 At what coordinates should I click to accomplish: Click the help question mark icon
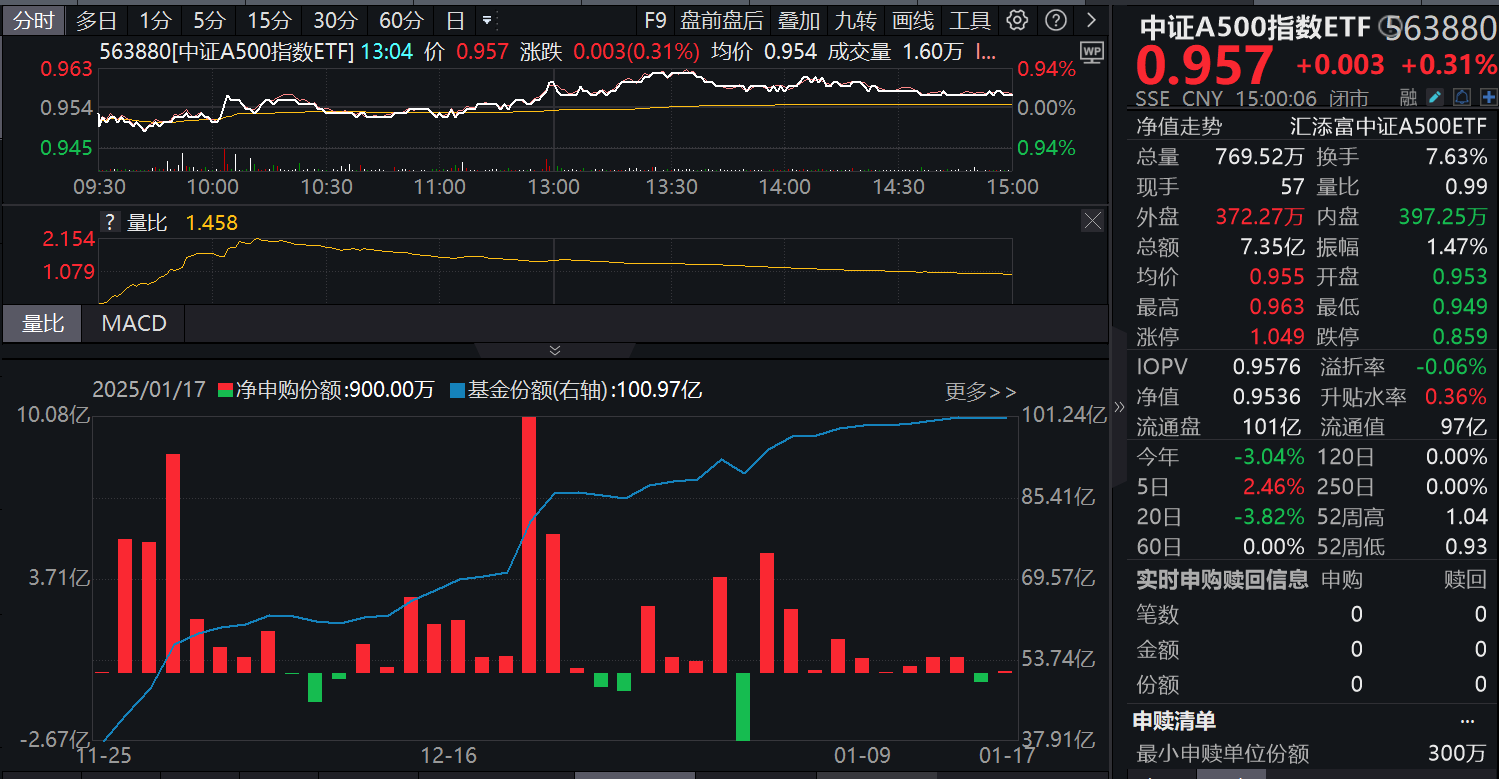[x=1055, y=20]
